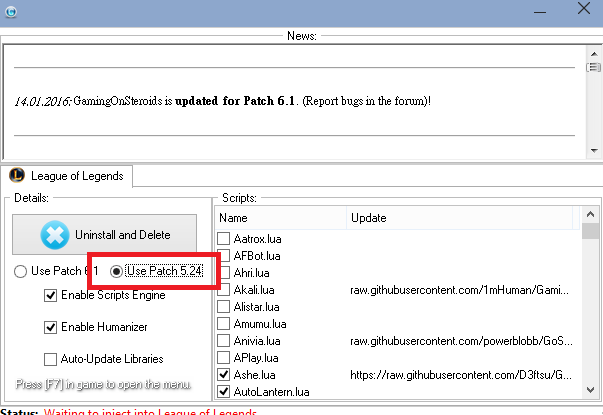Viewport: 603px width, 415px height.
Task: Click Uninstall and Delete button
Action: click(104, 235)
